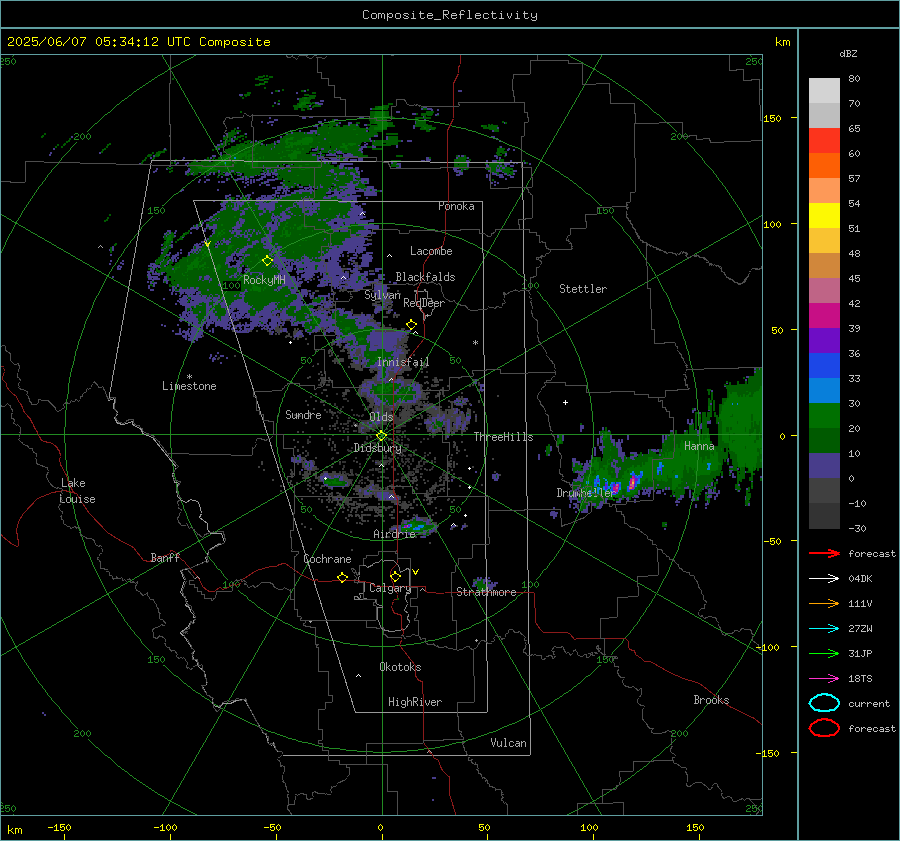This screenshot has width=900, height=841.
Task: Click the Innisfail city label
Action: [x=403, y=362]
